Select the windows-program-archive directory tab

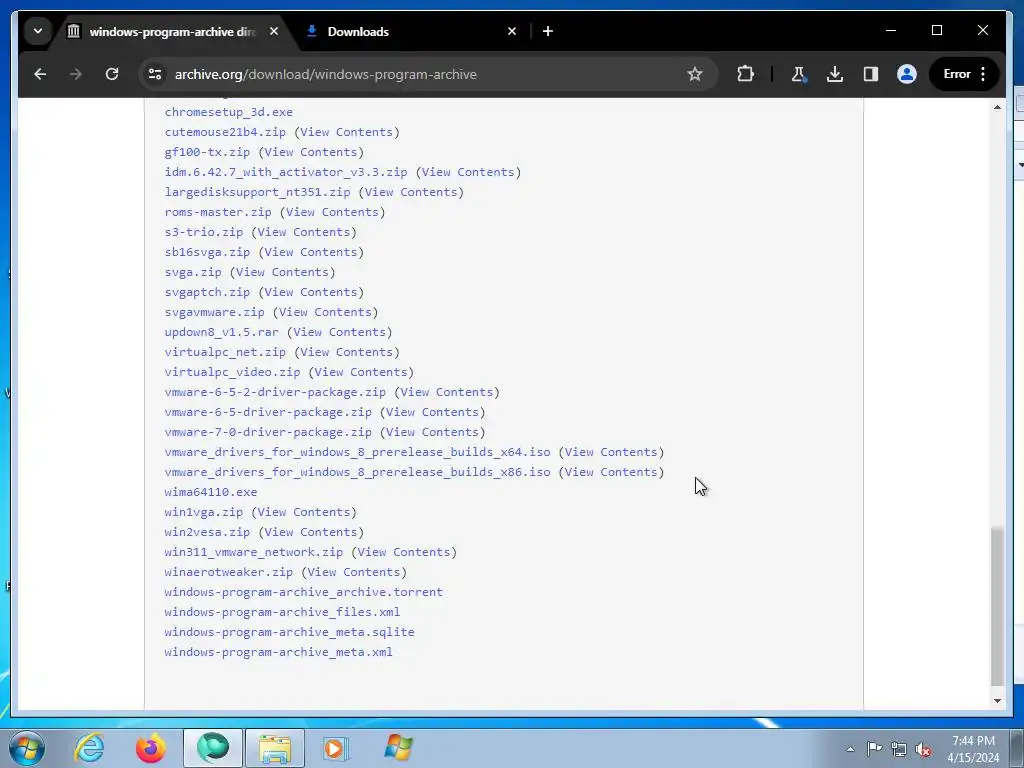pos(173,31)
